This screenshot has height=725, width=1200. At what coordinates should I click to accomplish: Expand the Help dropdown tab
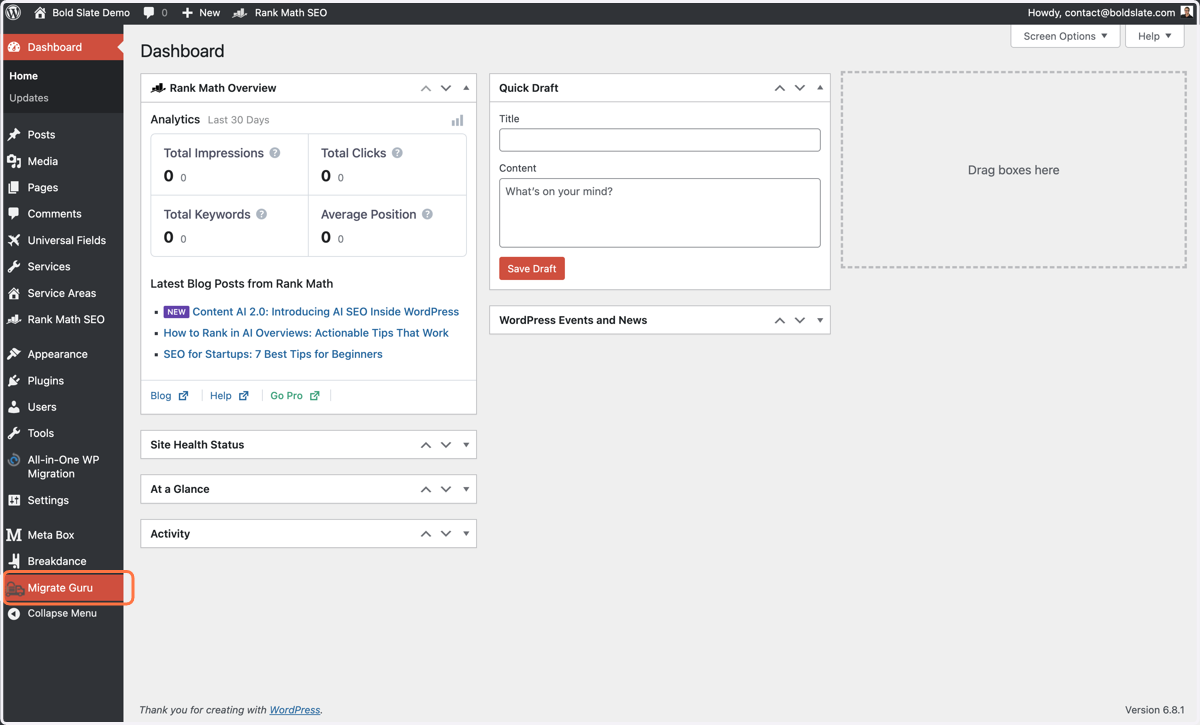(x=1154, y=36)
